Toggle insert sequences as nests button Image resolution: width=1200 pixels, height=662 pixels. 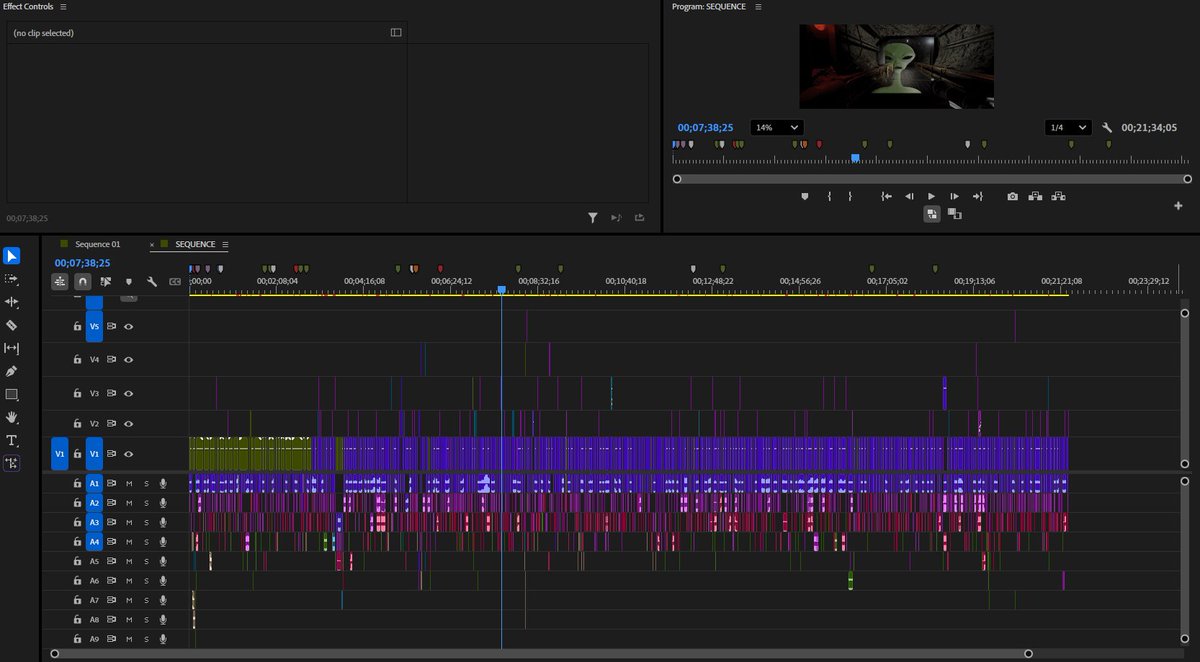coord(60,282)
